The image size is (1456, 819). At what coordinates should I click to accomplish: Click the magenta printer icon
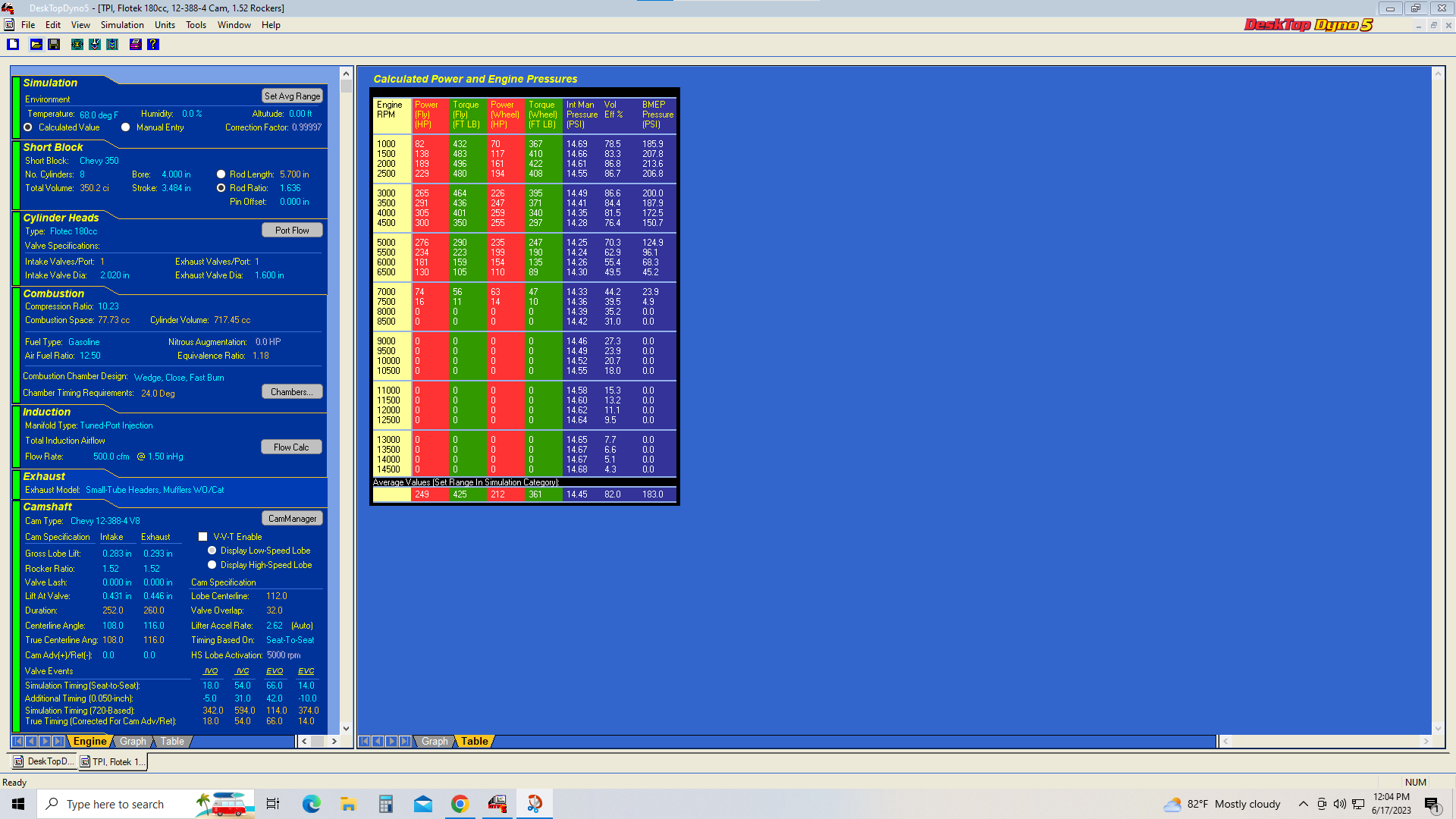(136, 45)
